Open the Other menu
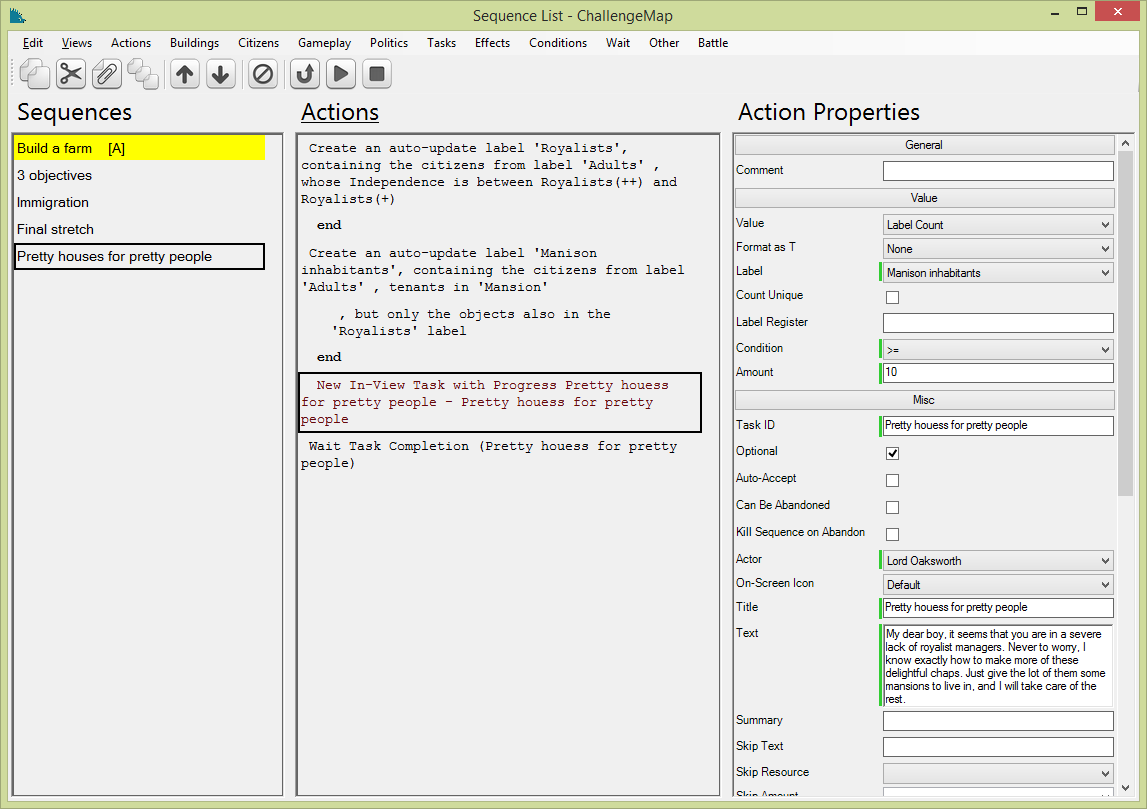This screenshot has height=809, width=1147. tap(664, 42)
